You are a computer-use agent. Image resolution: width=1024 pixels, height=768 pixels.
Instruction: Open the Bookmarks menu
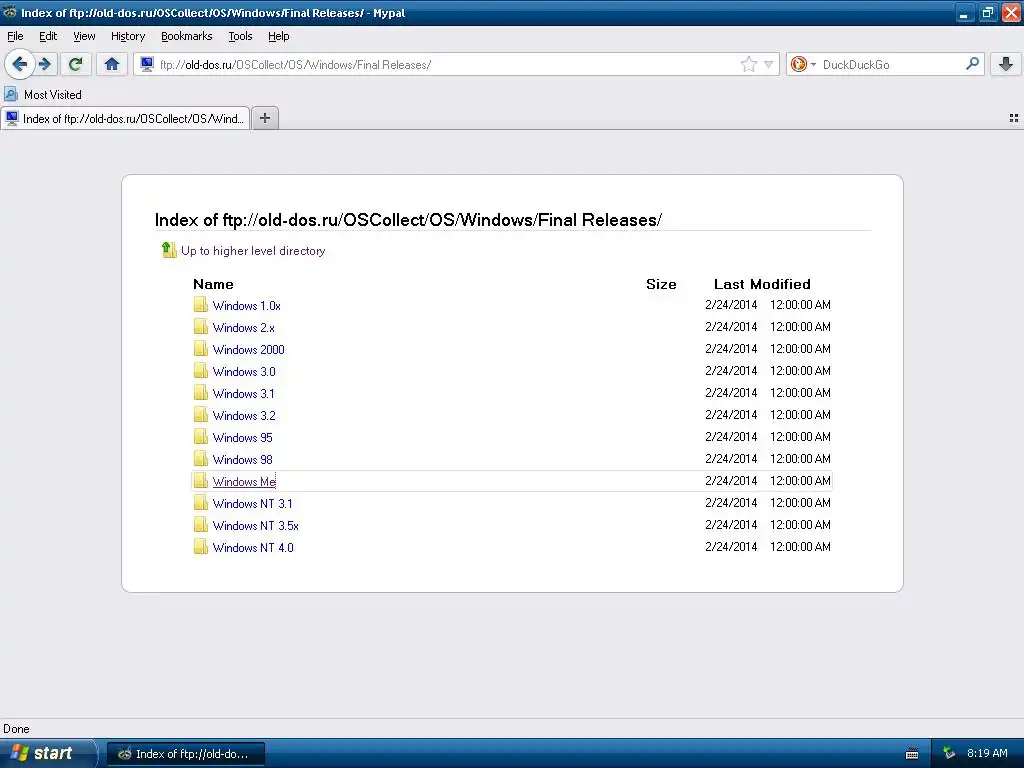coord(187,37)
